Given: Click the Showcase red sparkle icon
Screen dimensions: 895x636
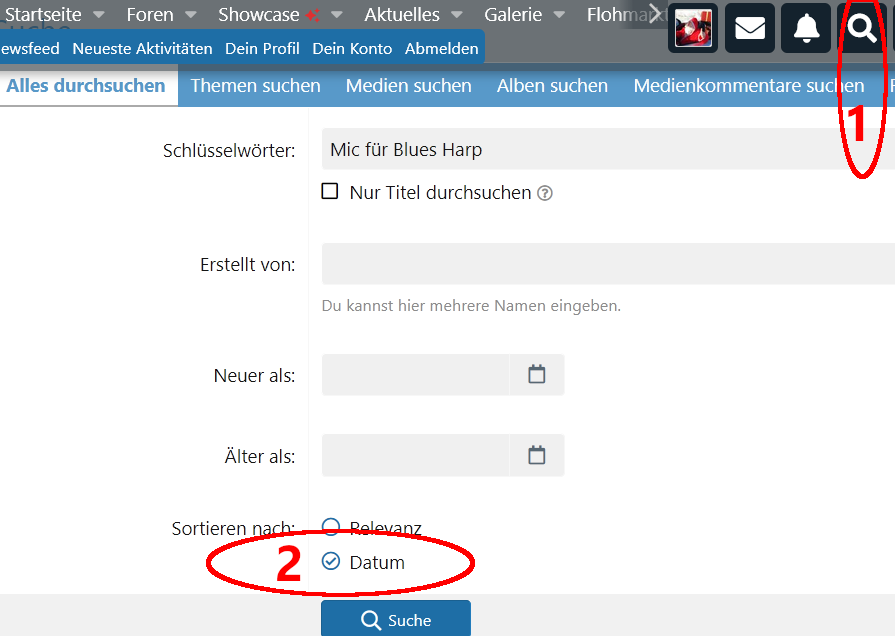Looking at the screenshot, I should point(312,15).
